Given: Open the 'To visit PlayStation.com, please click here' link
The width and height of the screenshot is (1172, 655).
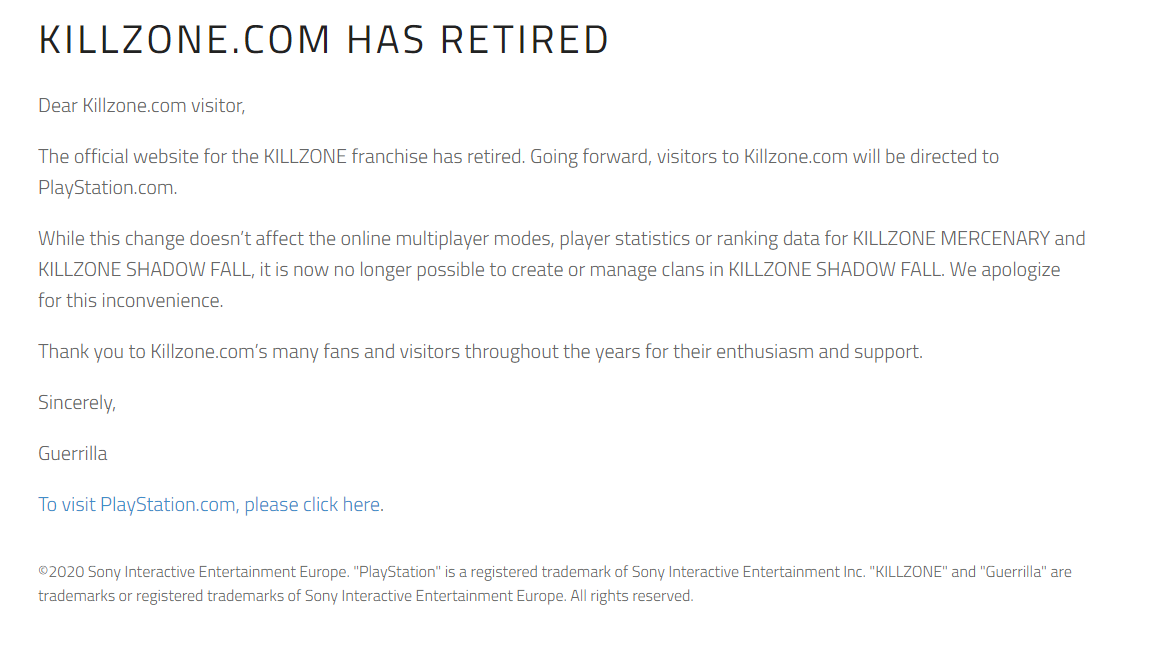Looking at the screenshot, I should [209, 505].
